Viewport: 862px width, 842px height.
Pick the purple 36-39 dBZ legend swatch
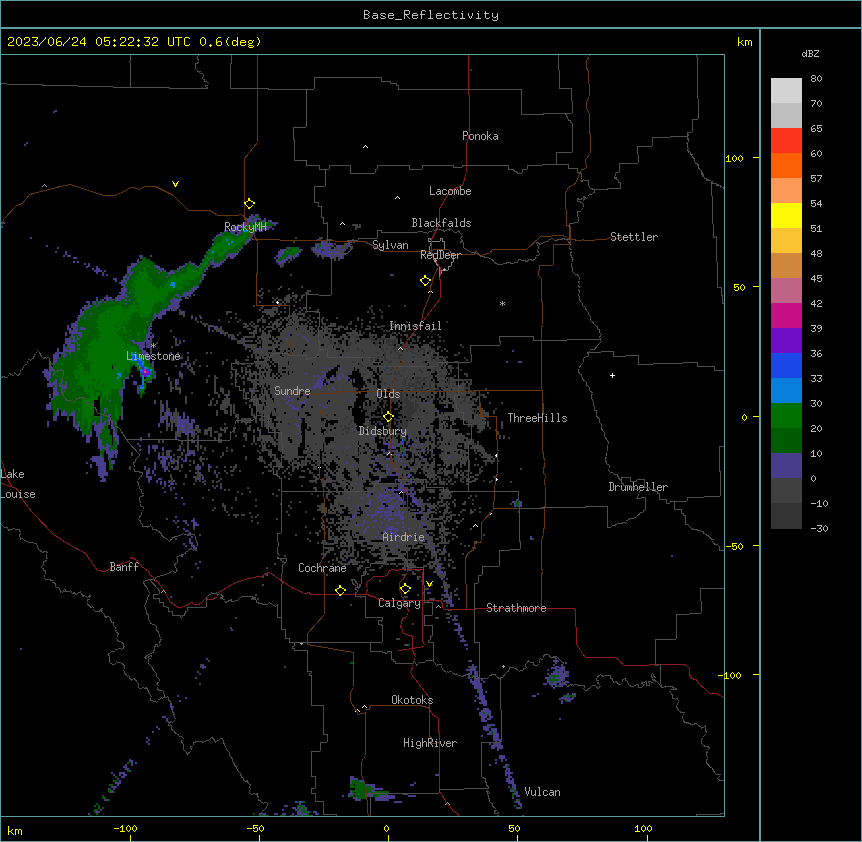pyautogui.click(x=786, y=340)
